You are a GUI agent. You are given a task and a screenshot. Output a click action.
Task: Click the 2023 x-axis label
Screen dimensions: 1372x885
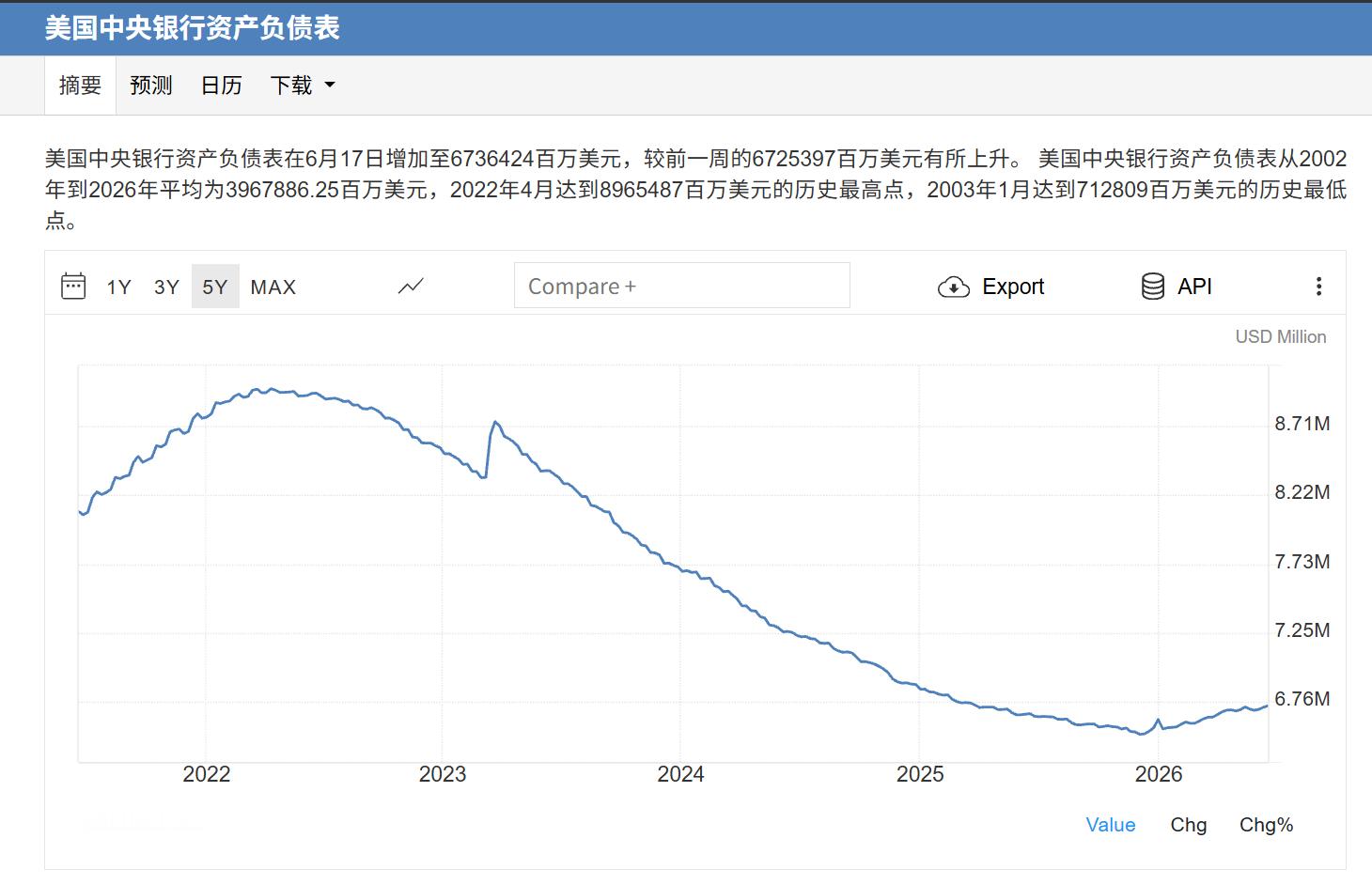[x=443, y=774]
